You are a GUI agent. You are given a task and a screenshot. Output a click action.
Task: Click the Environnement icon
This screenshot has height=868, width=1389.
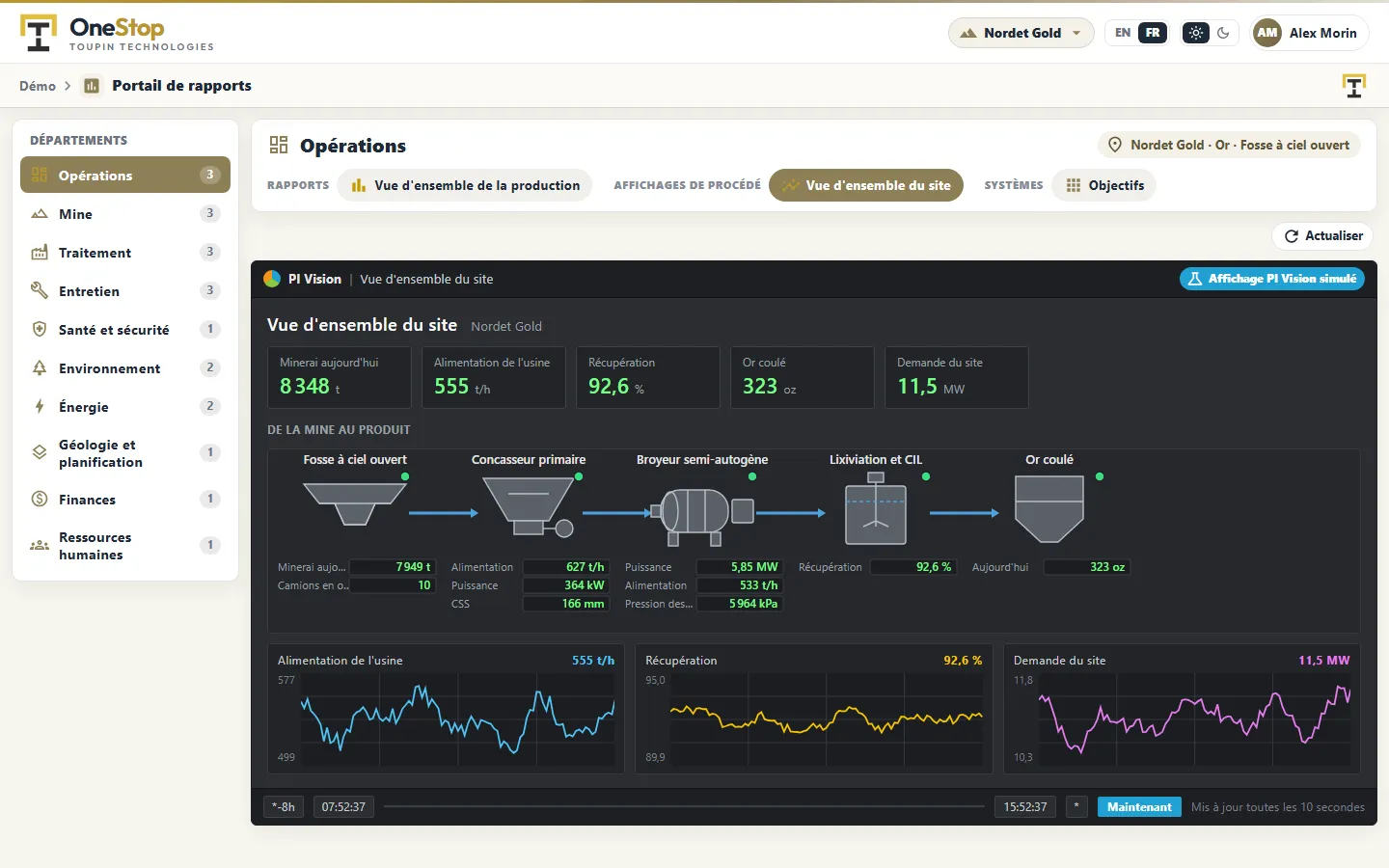click(40, 367)
